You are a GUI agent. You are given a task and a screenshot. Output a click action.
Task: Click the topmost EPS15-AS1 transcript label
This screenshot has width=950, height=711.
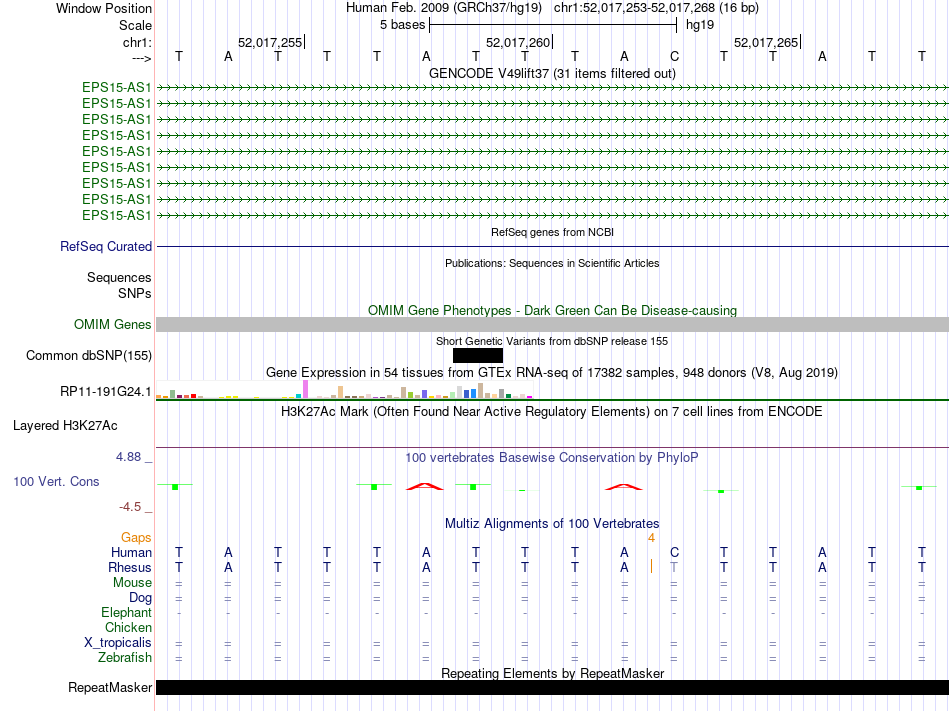(x=116, y=87)
